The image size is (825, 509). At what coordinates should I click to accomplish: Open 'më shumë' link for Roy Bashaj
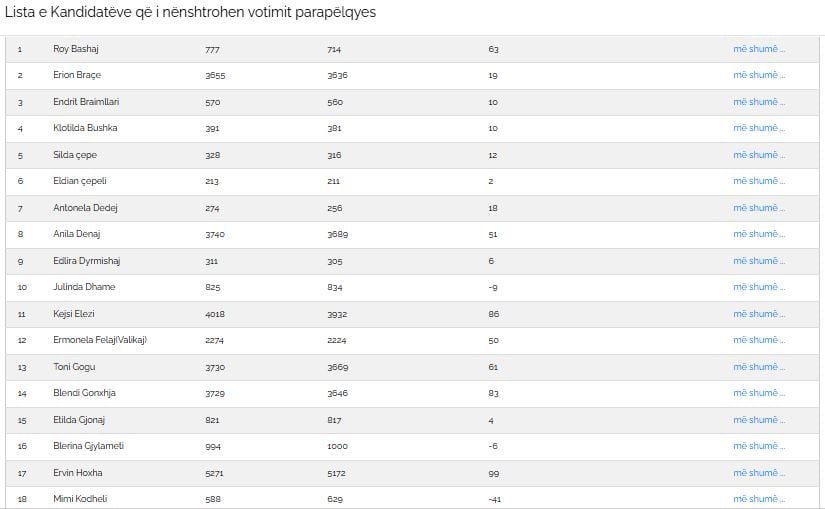(x=759, y=49)
